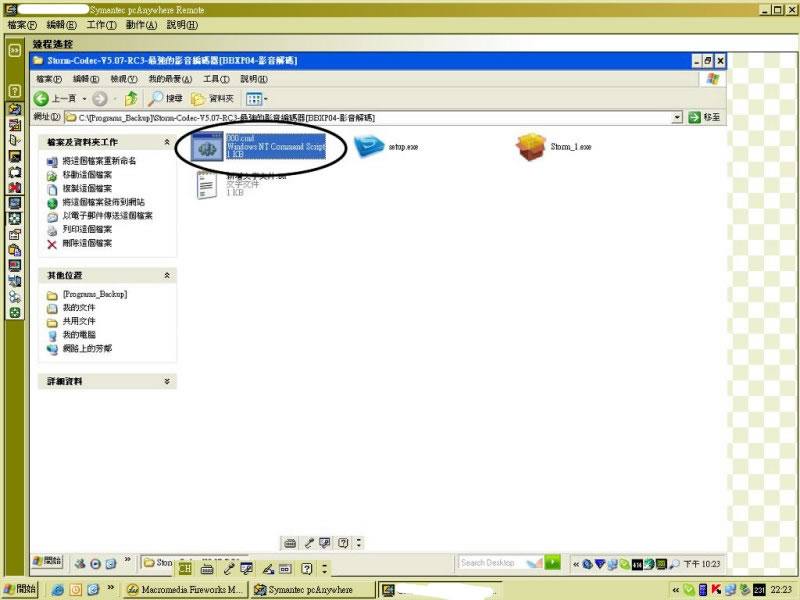Toggle the 資料夾 folders pane
This screenshot has height=600, width=800.
(212, 98)
